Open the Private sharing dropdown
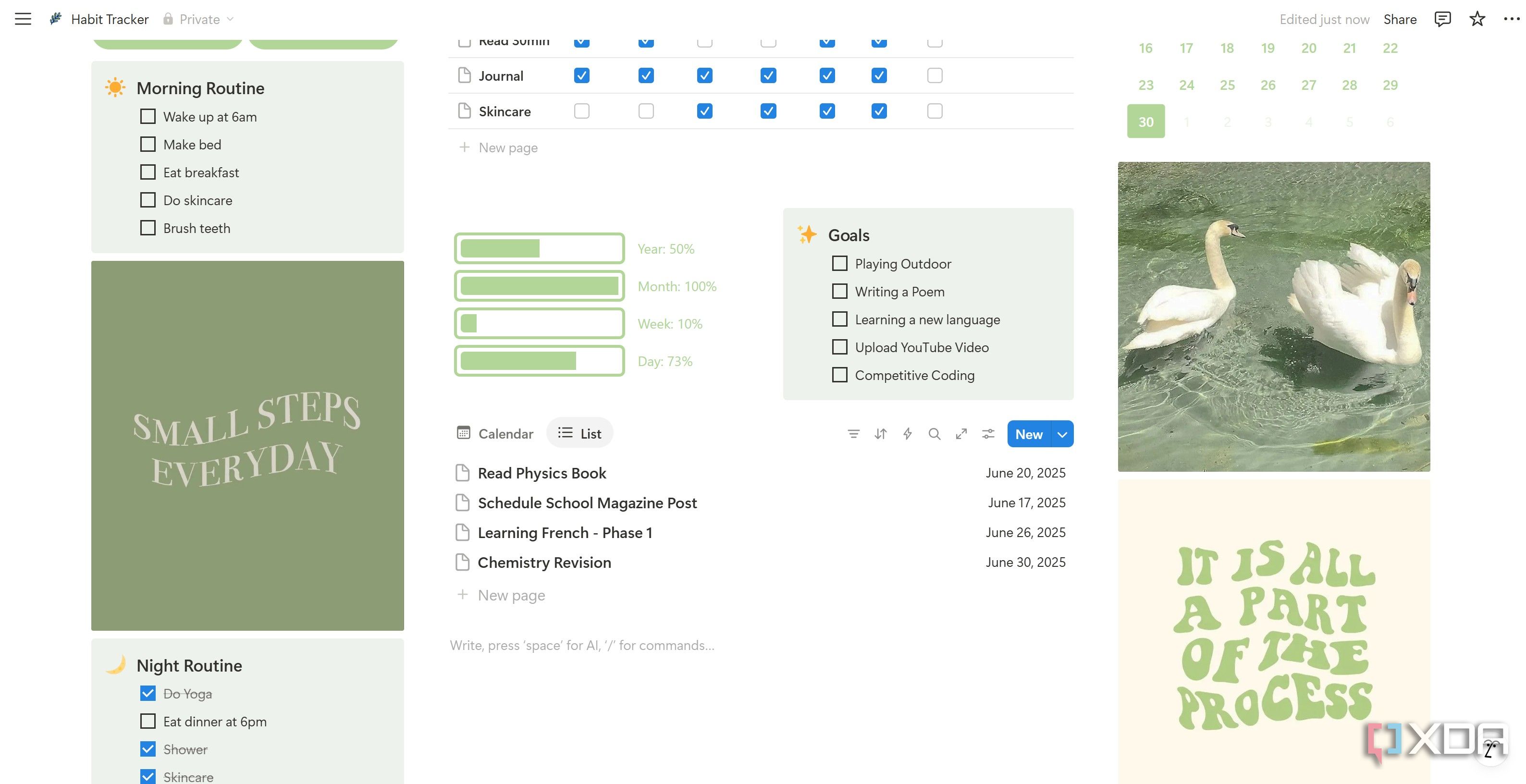The width and height of the screenshot is (1526, 784). (x=199, y=19)
